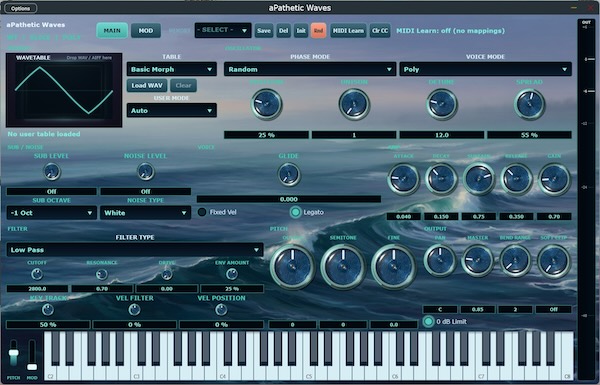Click the Vel Filter knob

pyautogui.click(x=134, y=309)
